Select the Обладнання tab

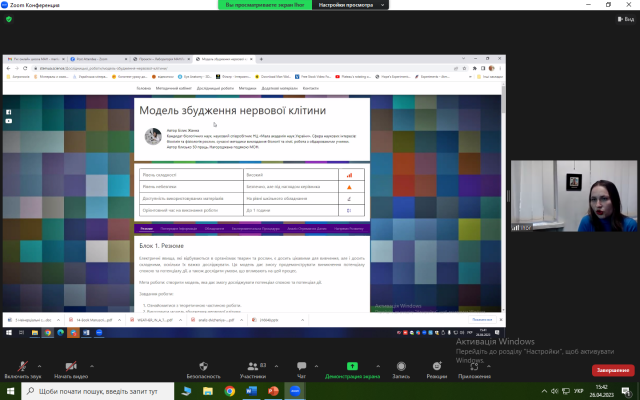pos(214,229)
